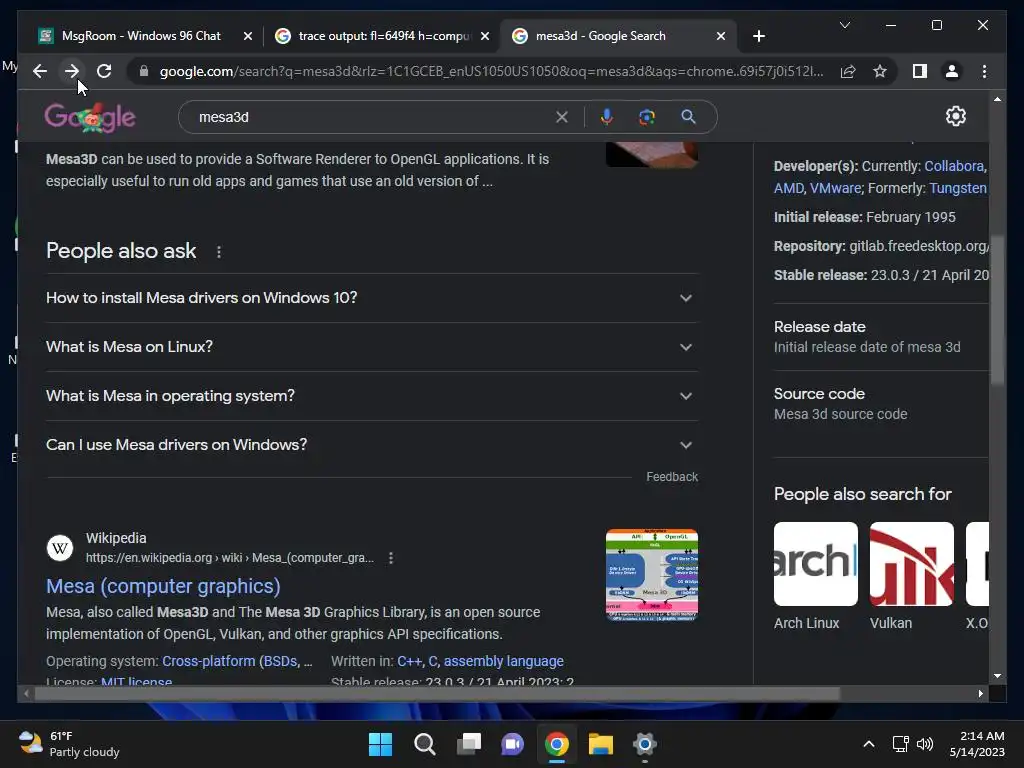Expand Can I use Mesa drivers question
The height and width of the screenshot is (768, 1024).
coord(372,445)
